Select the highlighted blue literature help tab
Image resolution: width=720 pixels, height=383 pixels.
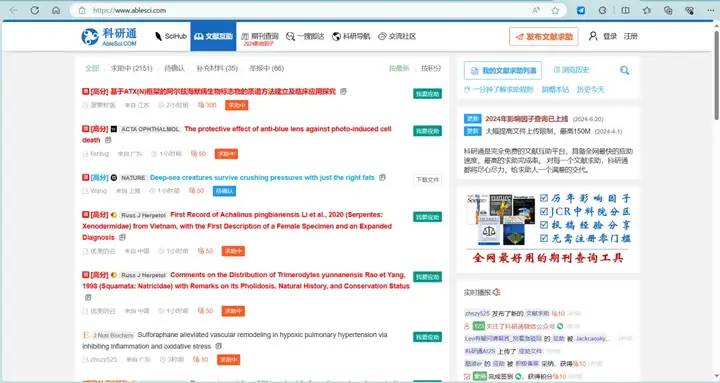pyautogui.click(x=213, y=36)
